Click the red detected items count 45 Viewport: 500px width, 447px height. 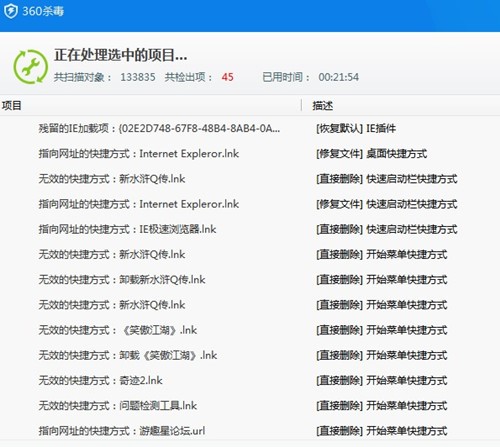[x=227, y=77]
